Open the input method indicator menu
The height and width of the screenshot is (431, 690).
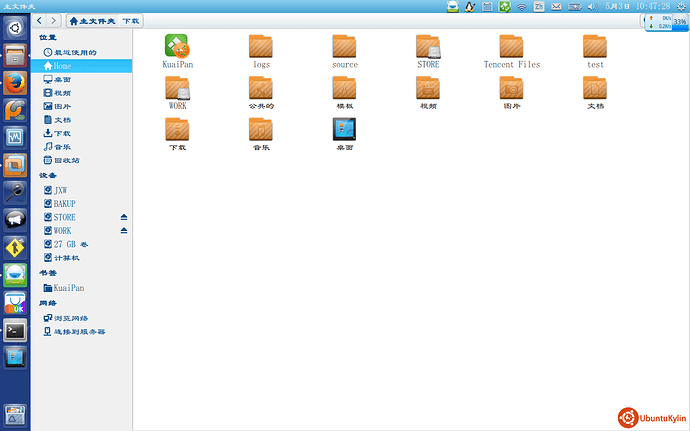539,7
